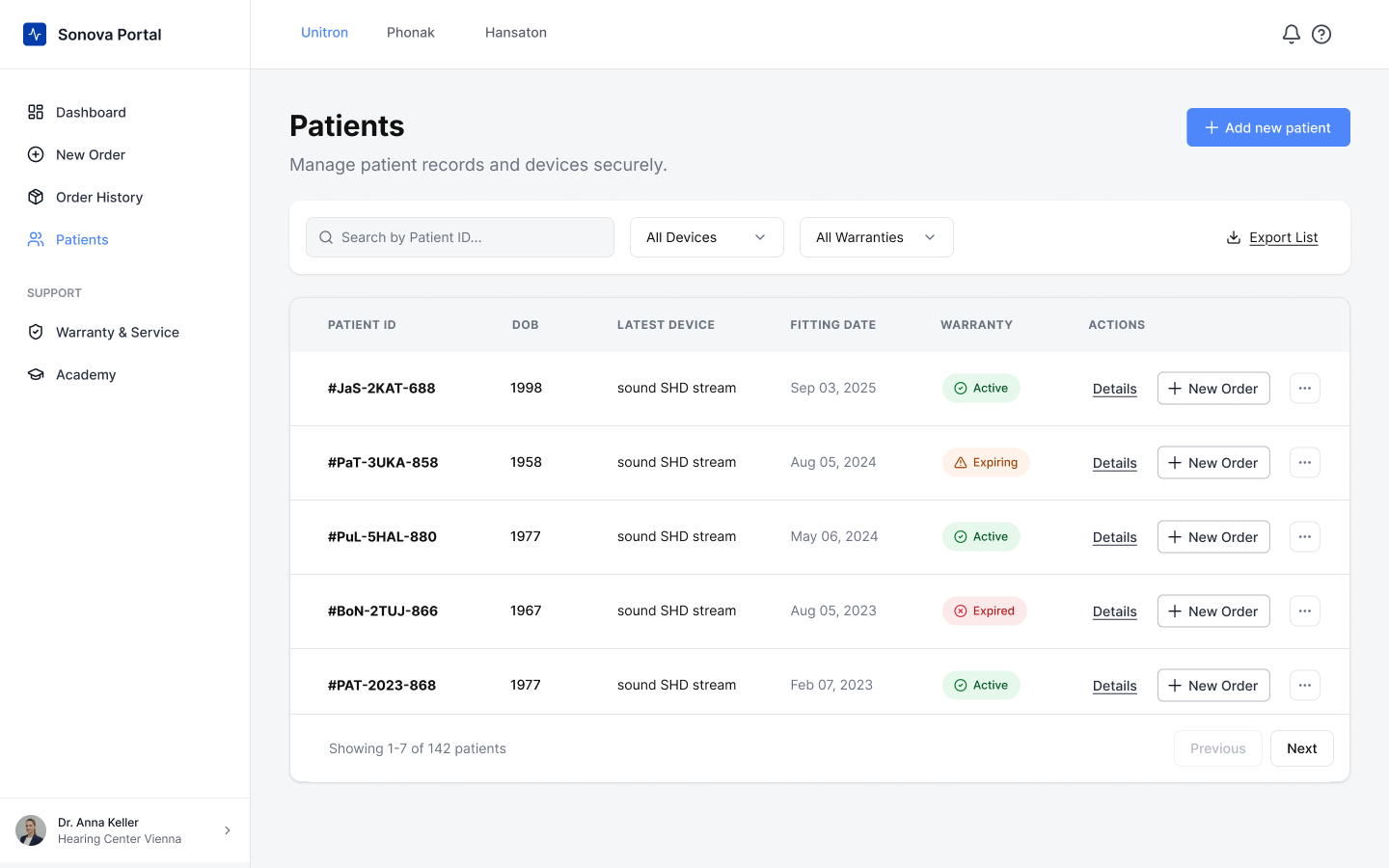The image size is (1389, 868).
Task: View Details for #PaT-3UKA-858
Action: click(x=1115, y=463)
